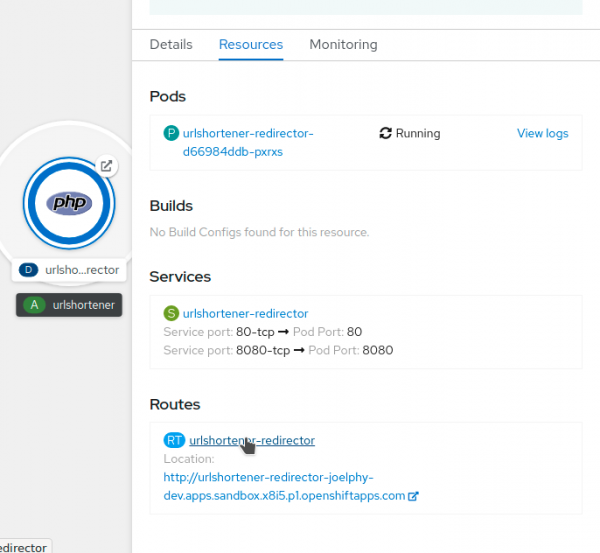Open the urlshortener-redirector route link
The image size is (600, 553).
pyautogui.click(x=252, y=440)
